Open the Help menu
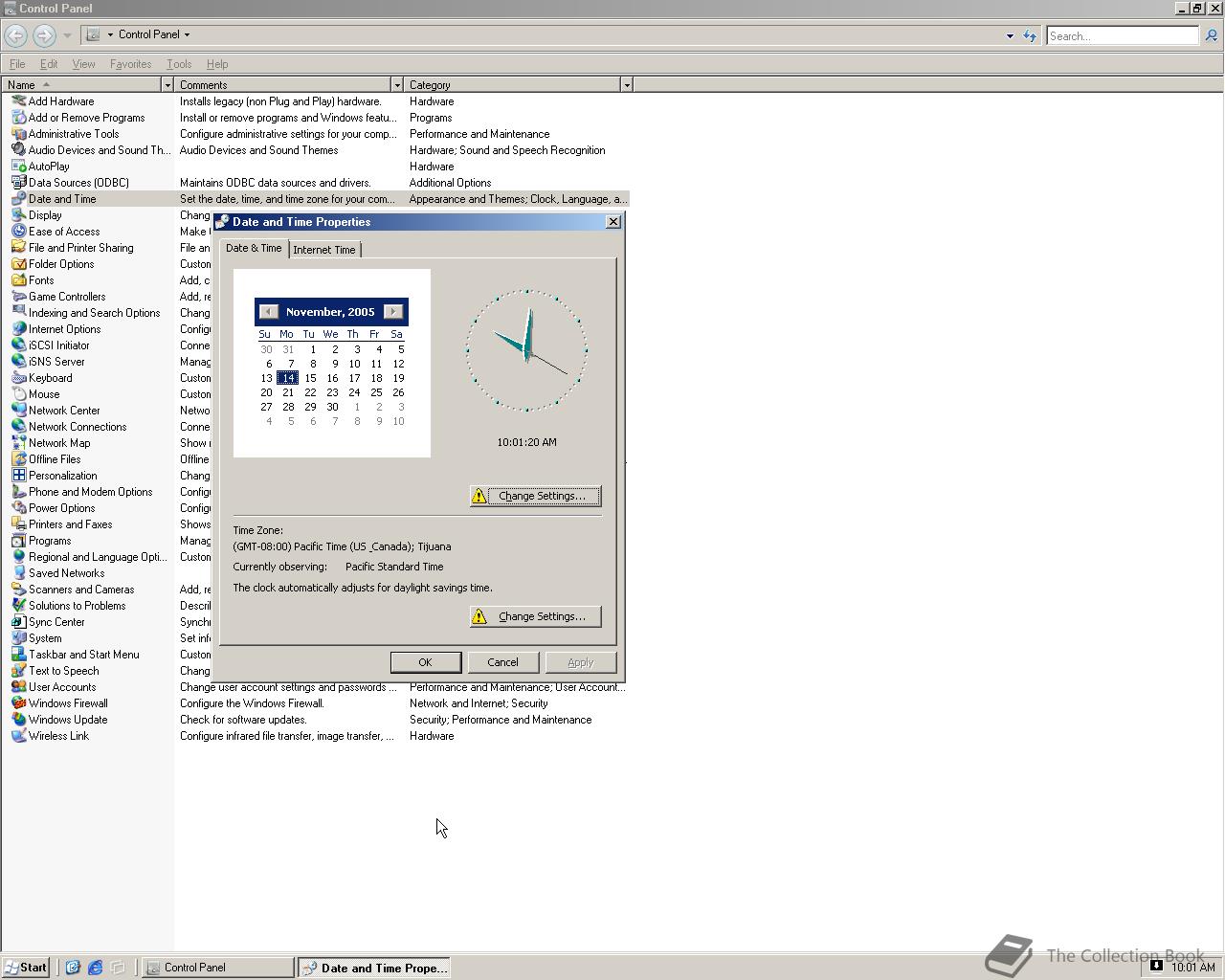This screenshot has width=1225, height=980. click(x=217, y=64)
